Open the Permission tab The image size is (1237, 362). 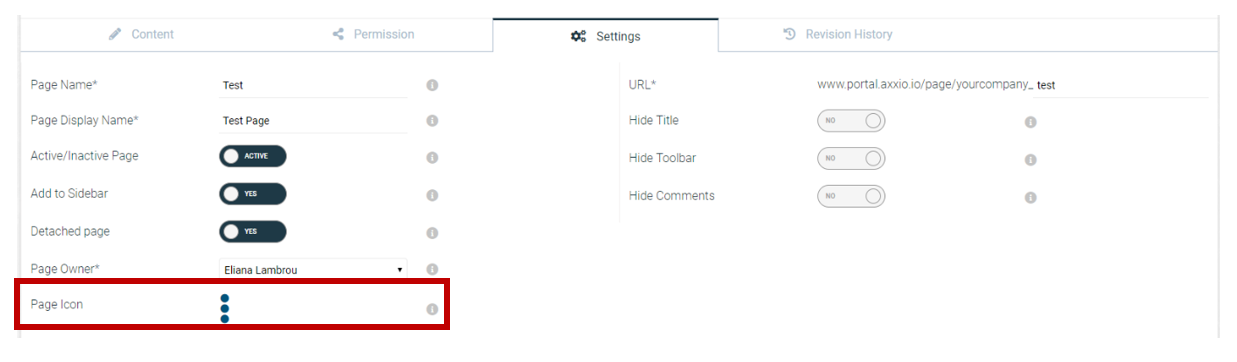374,34
